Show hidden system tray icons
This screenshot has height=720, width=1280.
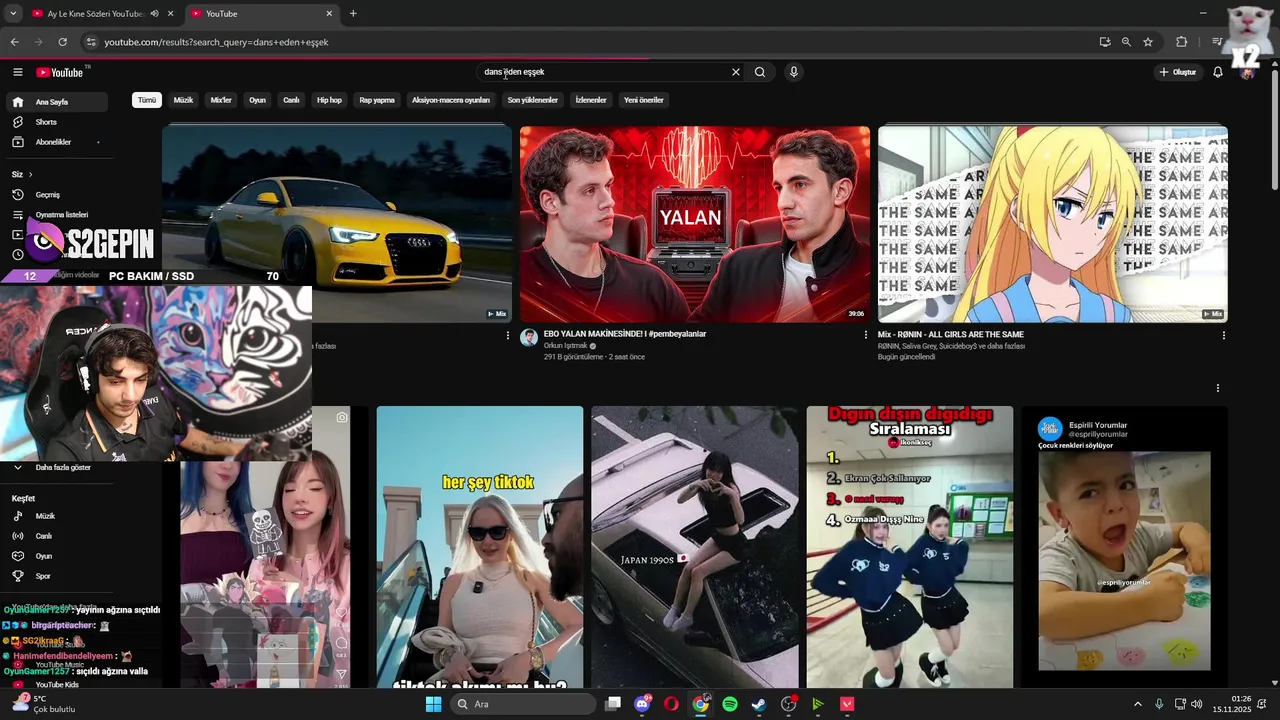pyautogui.click(x=1138, y=704)
